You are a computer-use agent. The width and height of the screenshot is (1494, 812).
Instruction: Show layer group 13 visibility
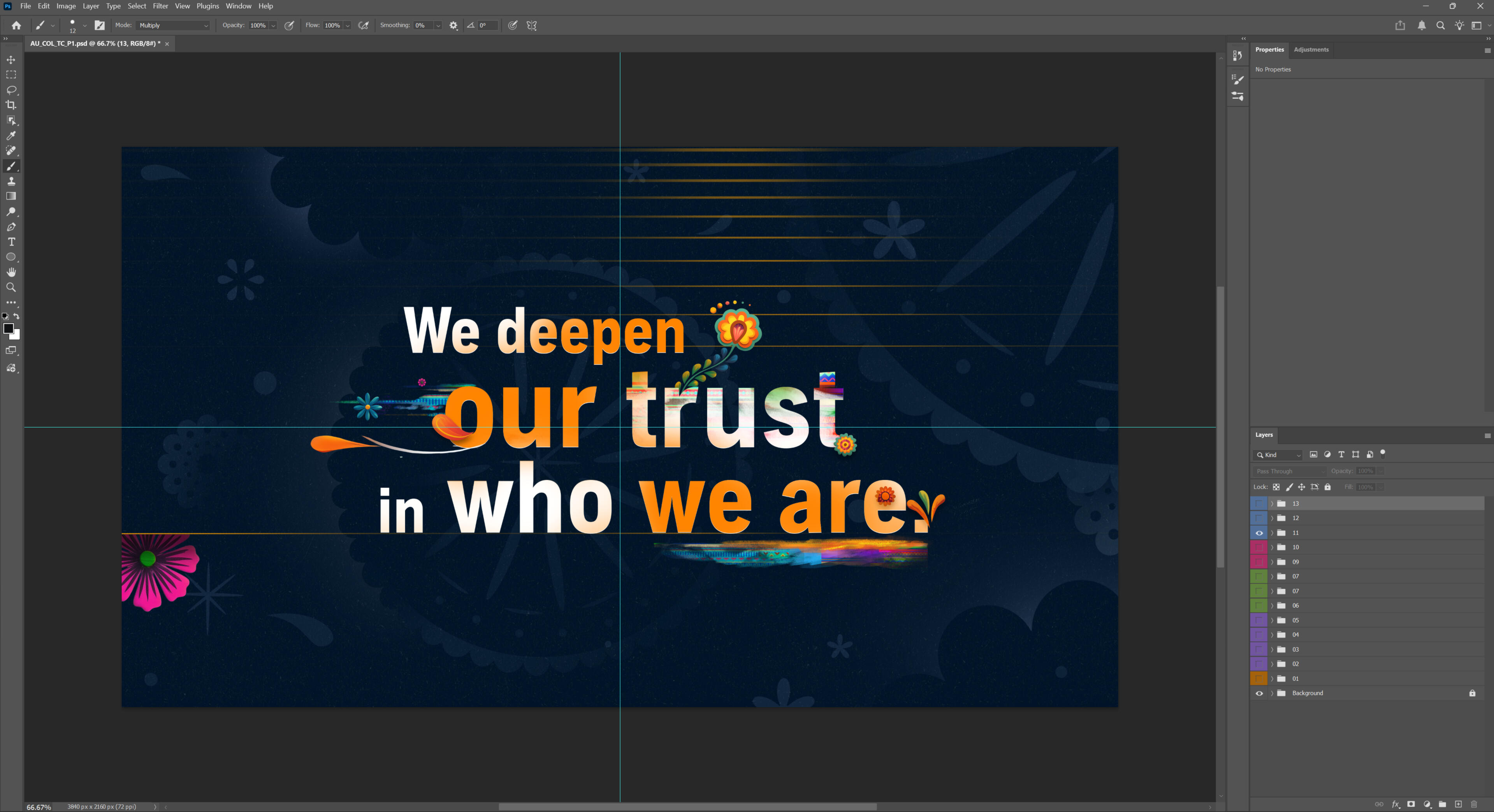tap(1259, 504)
